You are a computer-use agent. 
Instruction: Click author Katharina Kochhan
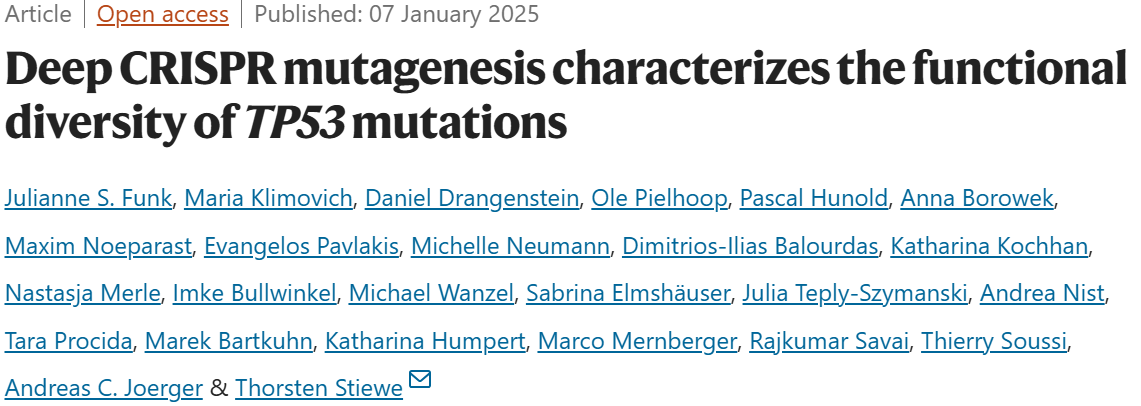tap(989, 246)
